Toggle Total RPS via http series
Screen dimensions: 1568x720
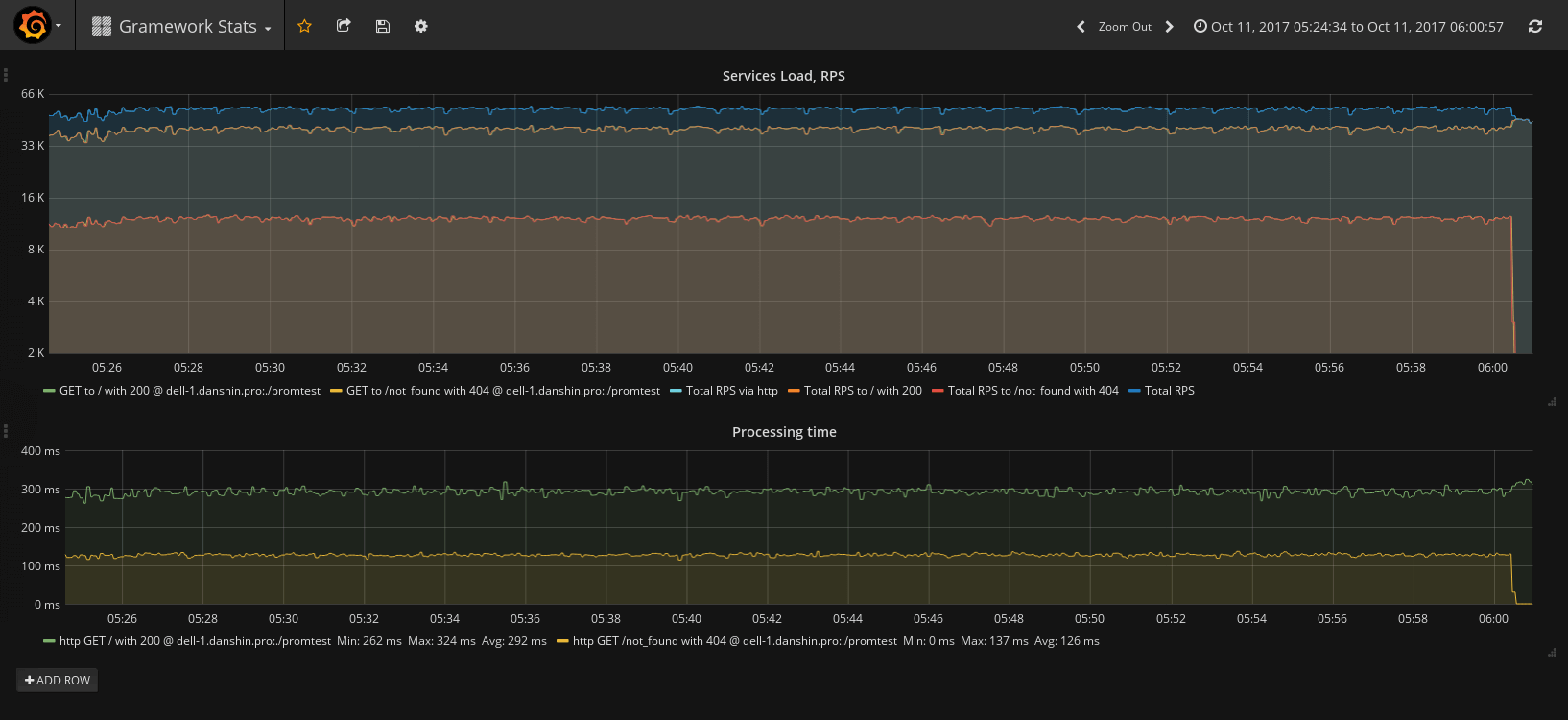731,391
